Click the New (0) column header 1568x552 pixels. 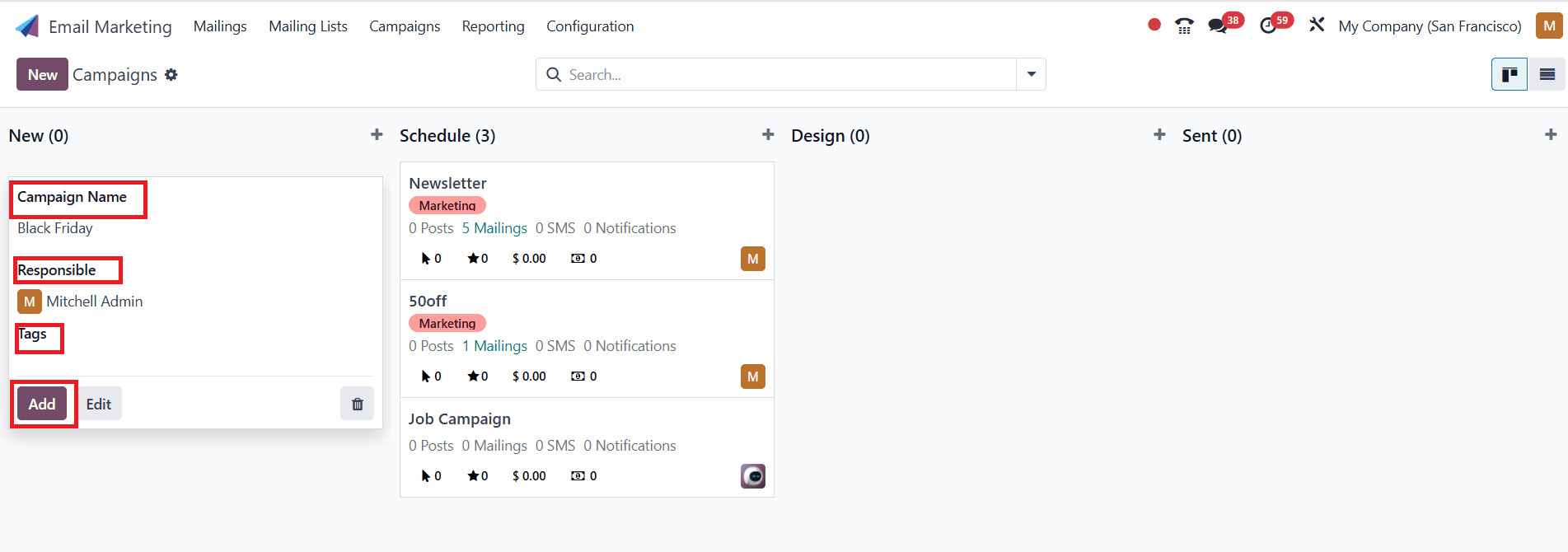coord(39,135)
